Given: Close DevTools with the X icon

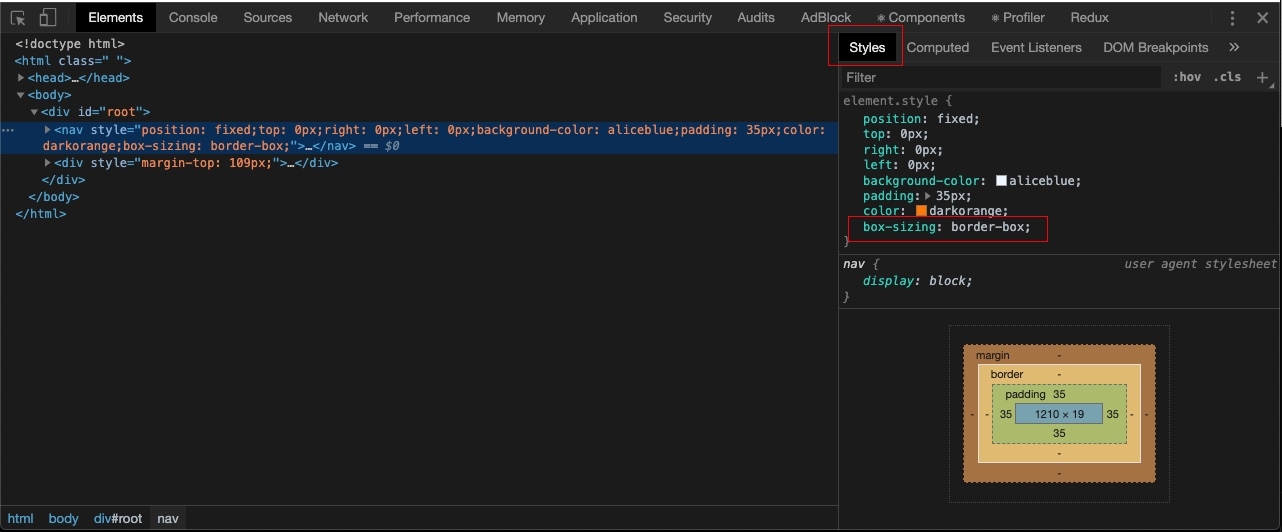Looking at the screenshot, I should point(1262,18).
